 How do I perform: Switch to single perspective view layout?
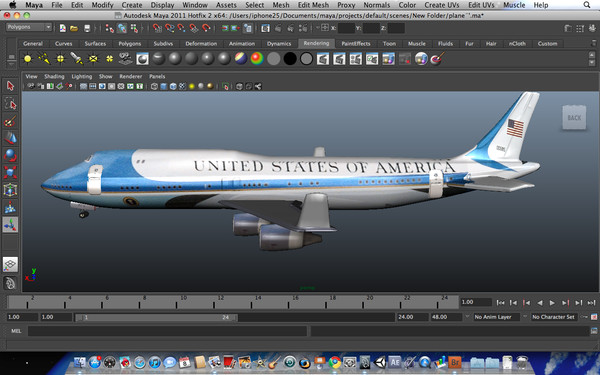10,264
